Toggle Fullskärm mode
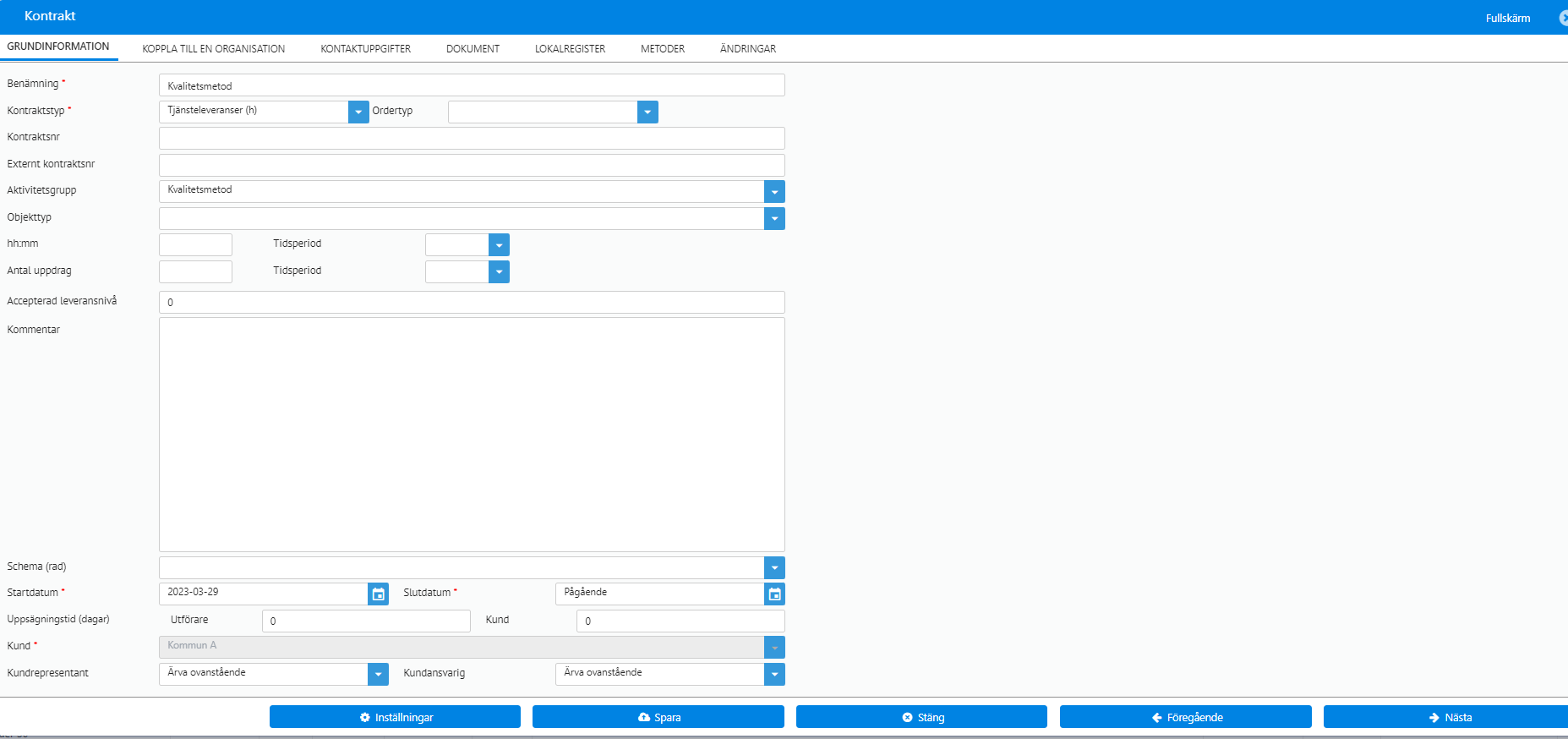Viewport: 1568px width, 739px height. pos(1508,19)
